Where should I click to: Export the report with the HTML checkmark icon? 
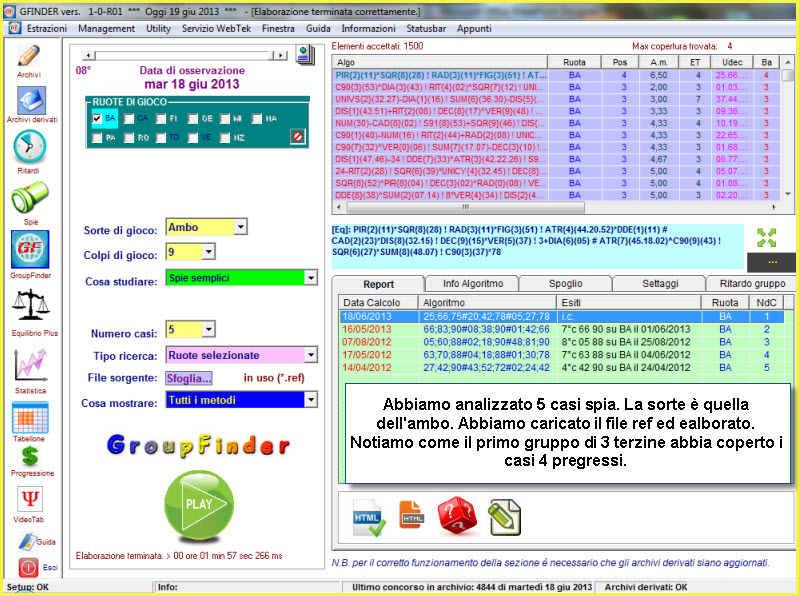369,517
